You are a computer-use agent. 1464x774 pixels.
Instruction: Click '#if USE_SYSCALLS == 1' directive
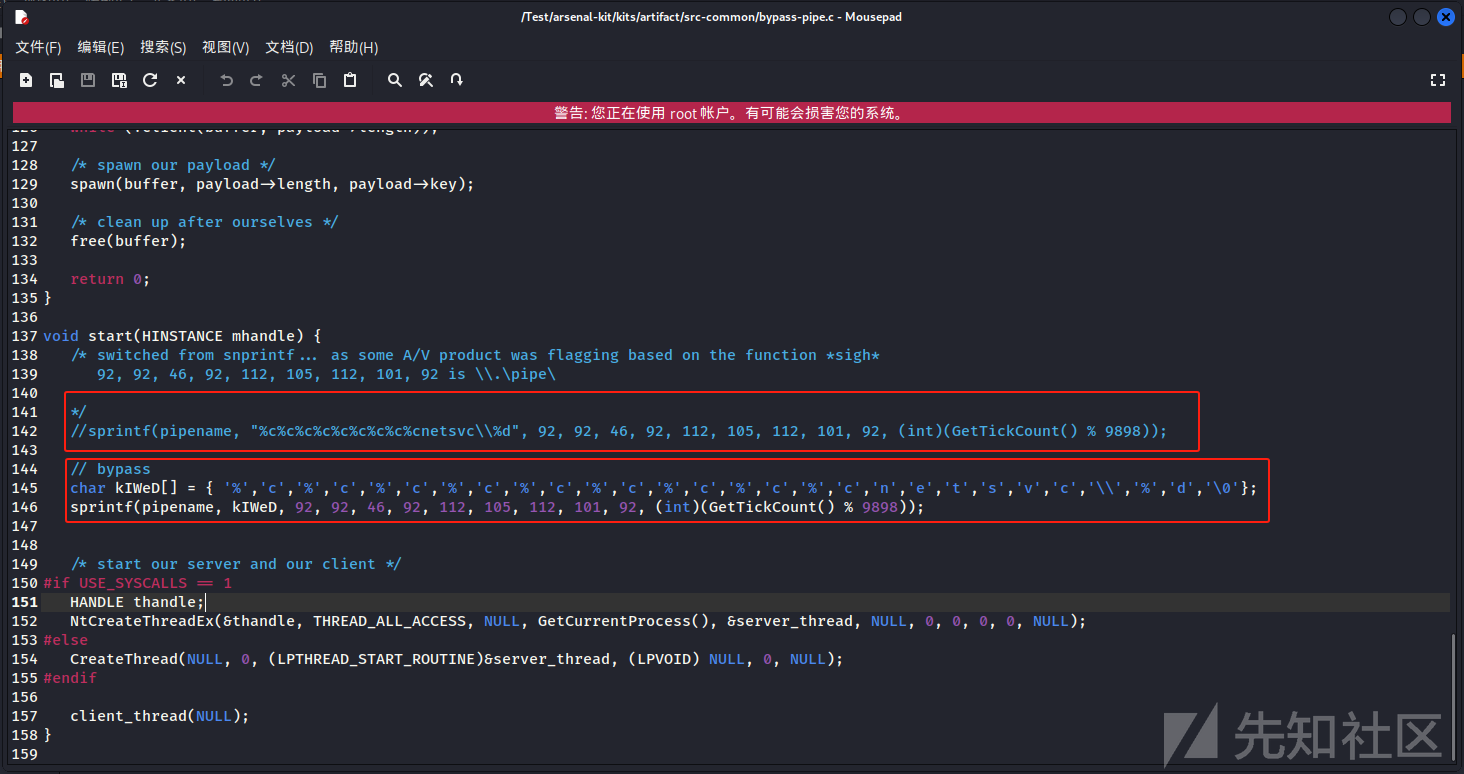click(137, 583)
